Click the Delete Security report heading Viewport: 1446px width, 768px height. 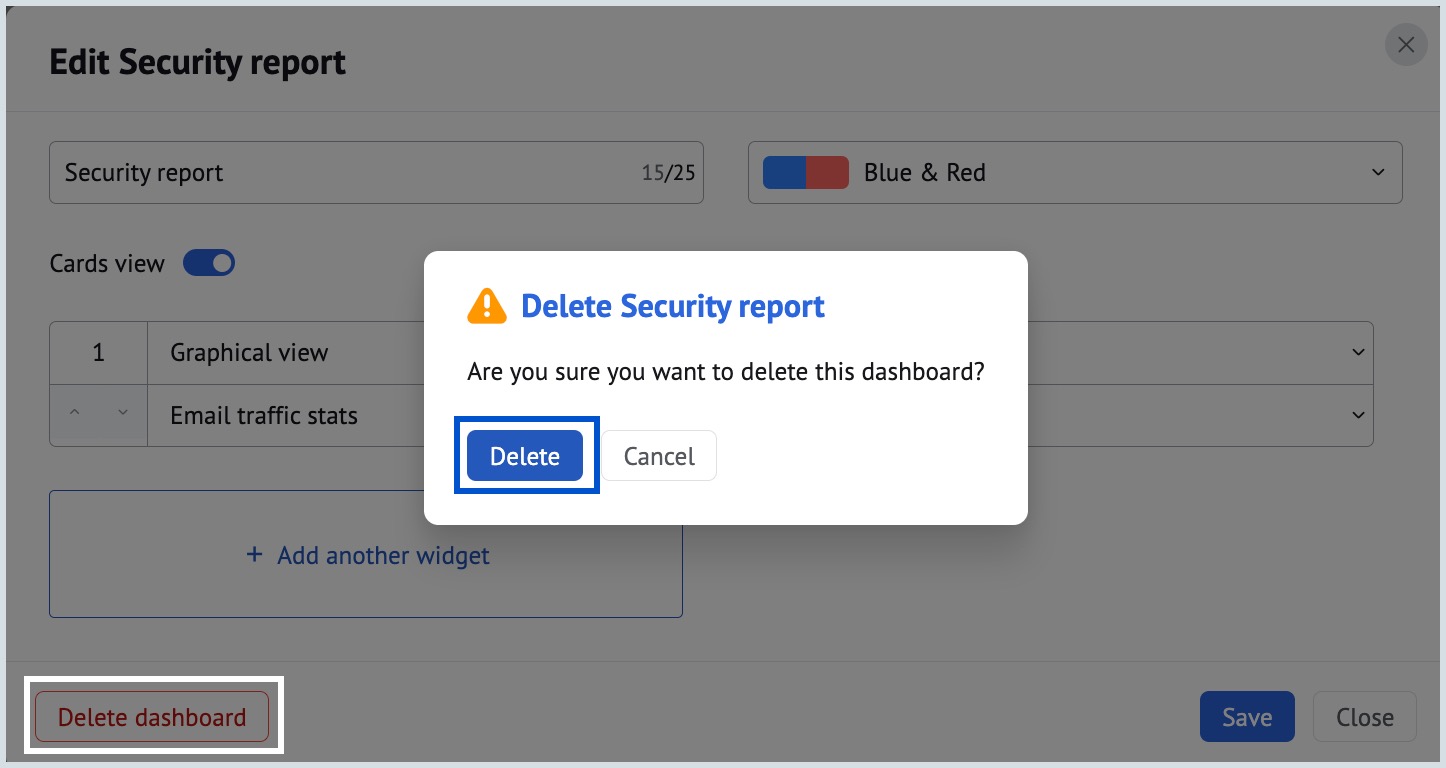pos(673,306)
